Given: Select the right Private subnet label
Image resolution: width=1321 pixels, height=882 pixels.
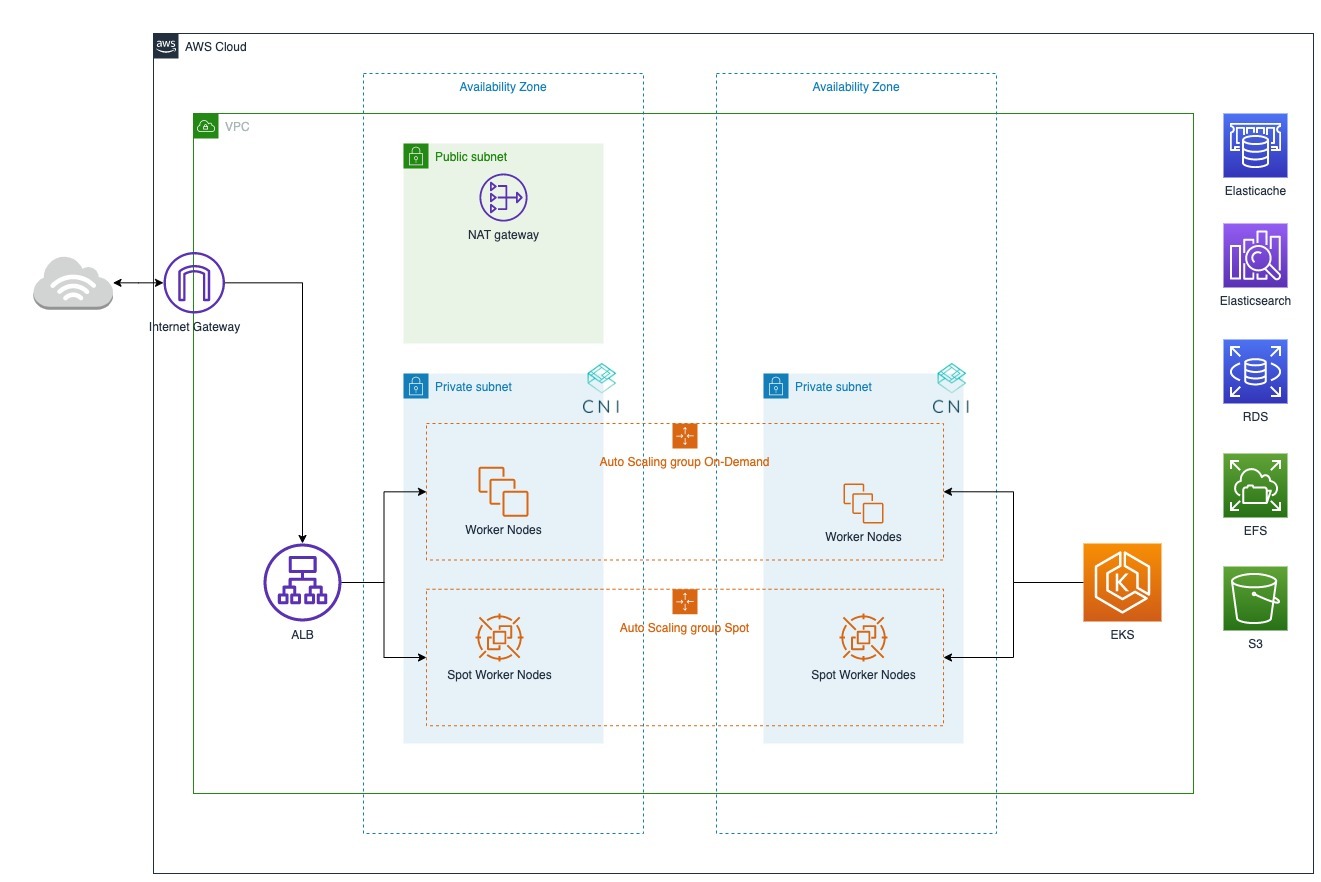Looking at the screenshot, I should [x=833, y=387].
